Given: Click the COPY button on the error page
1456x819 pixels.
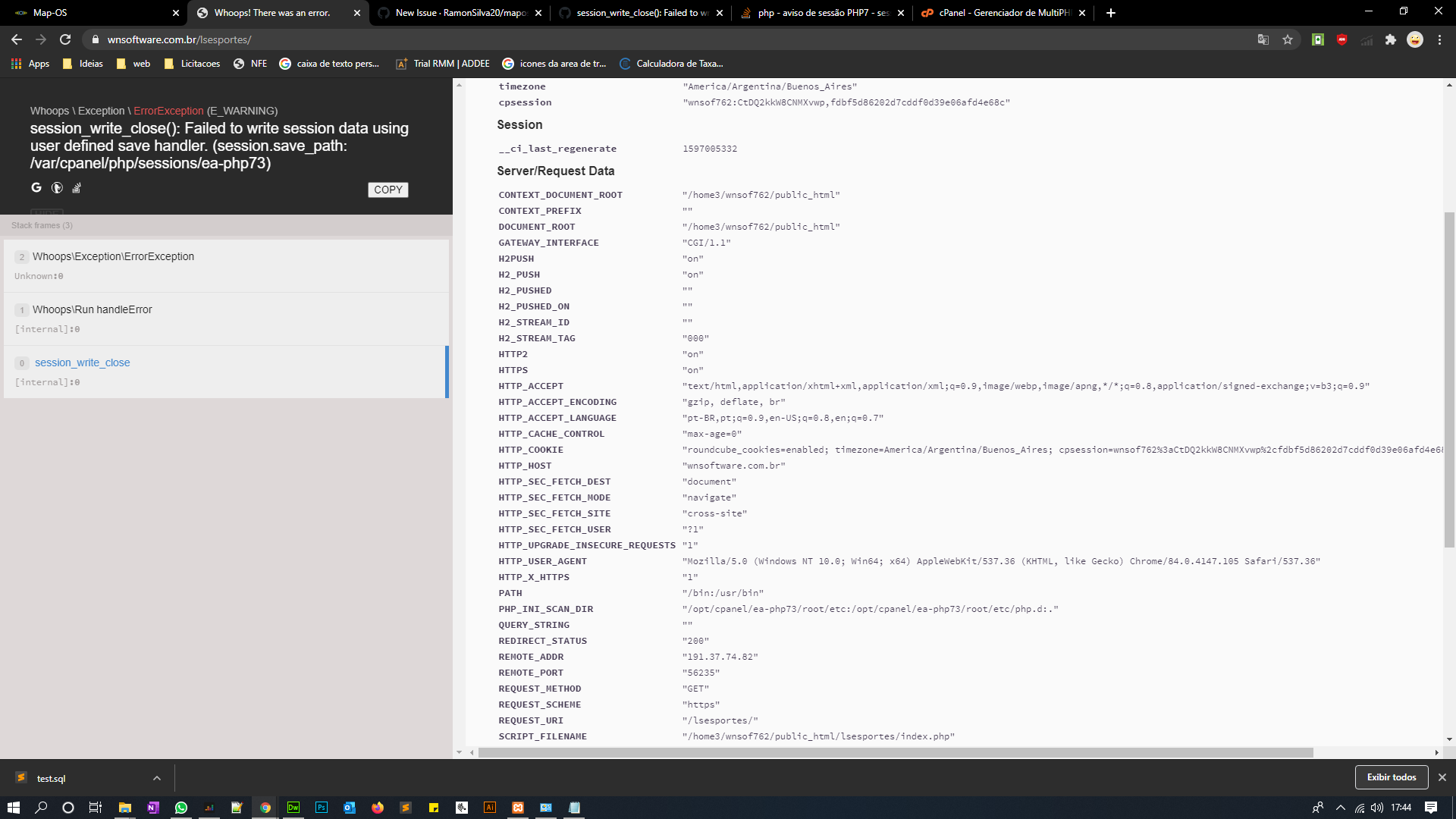Looking at the screenshot, I should coord(388,190).
